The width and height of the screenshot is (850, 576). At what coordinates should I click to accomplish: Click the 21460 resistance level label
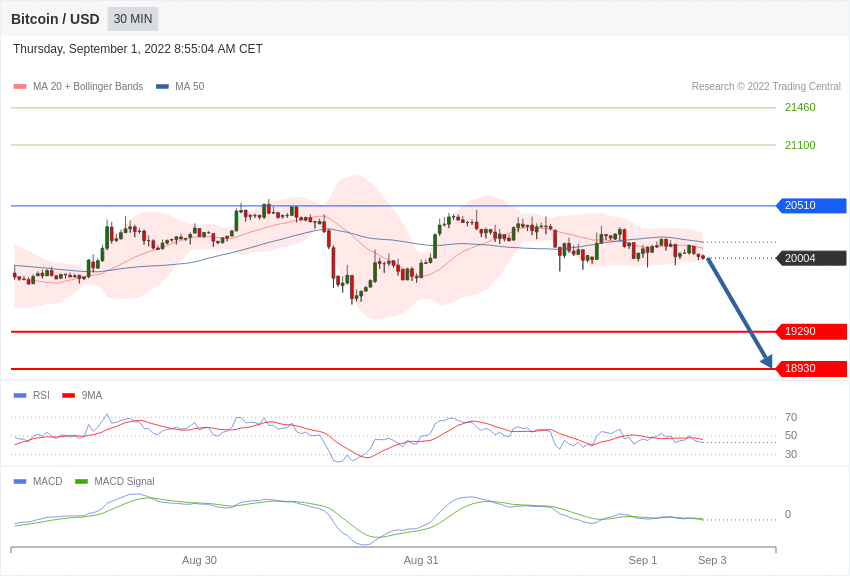tap(800, 107)
